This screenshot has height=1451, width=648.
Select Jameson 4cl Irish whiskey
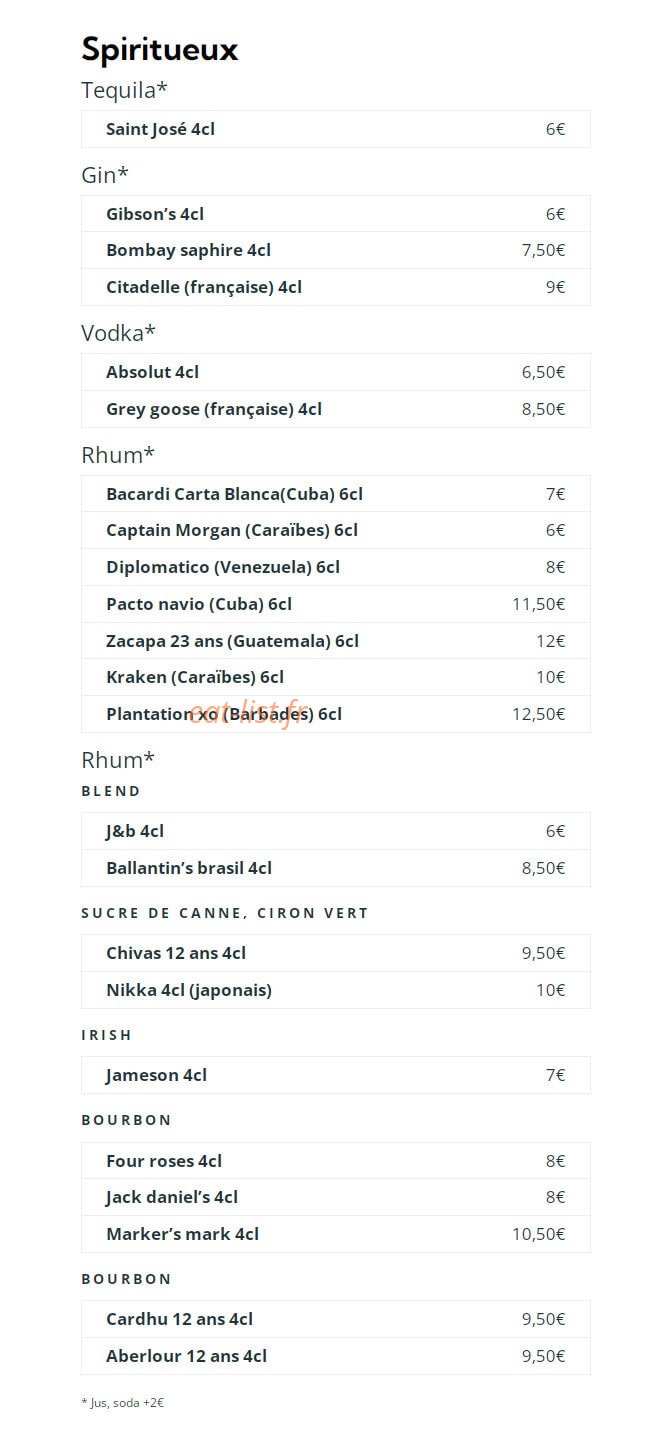pos(335,1075)
